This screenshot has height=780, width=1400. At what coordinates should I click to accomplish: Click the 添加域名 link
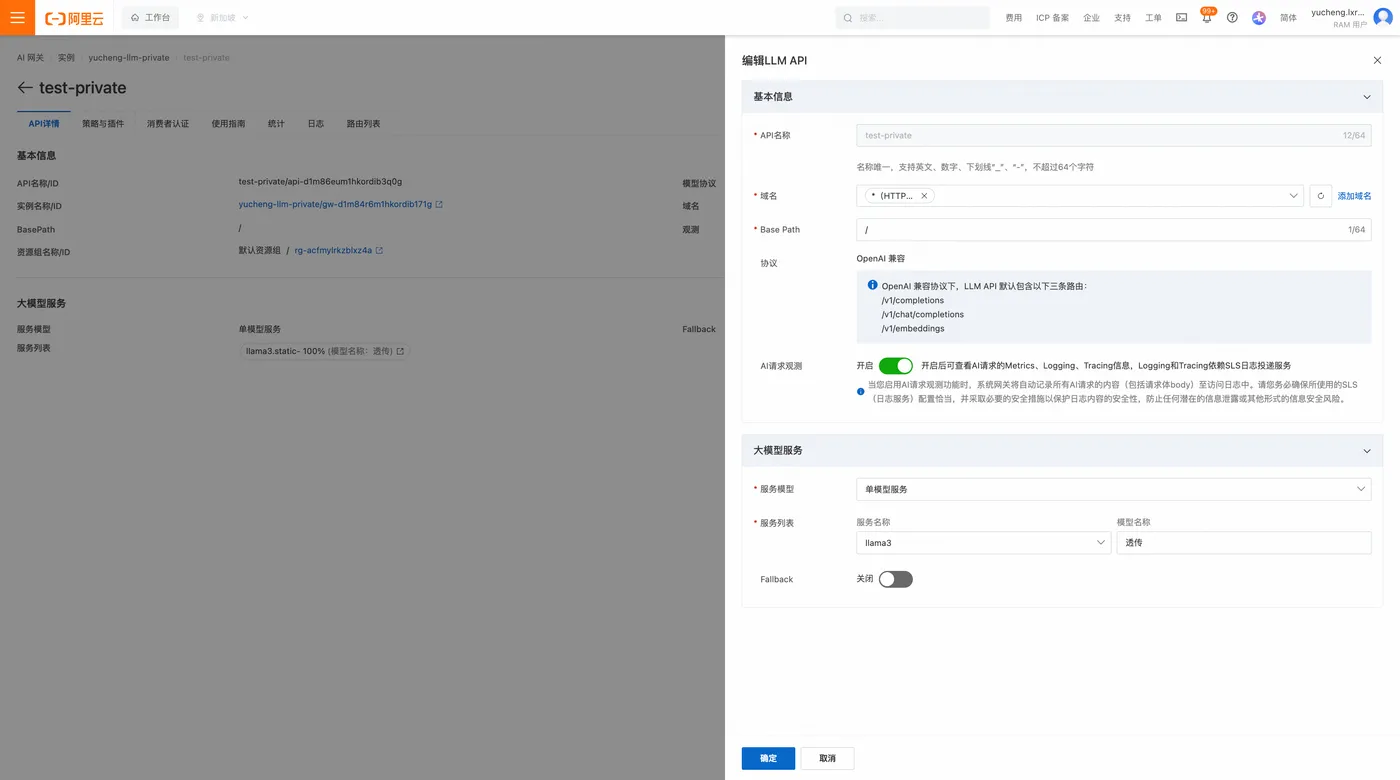click(1355, 196)
